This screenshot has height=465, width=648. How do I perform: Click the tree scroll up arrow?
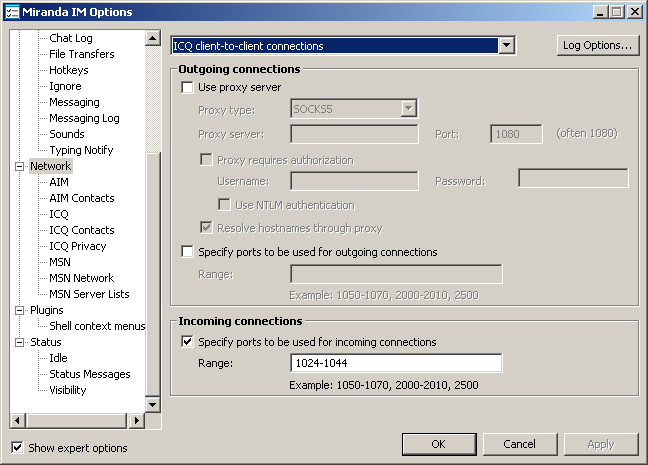pos(152,38)
